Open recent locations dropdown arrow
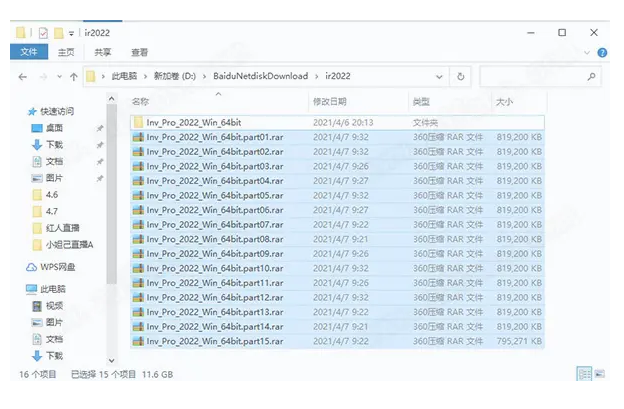The width and height of the screenshot is (624, 409). coord(59,76)
